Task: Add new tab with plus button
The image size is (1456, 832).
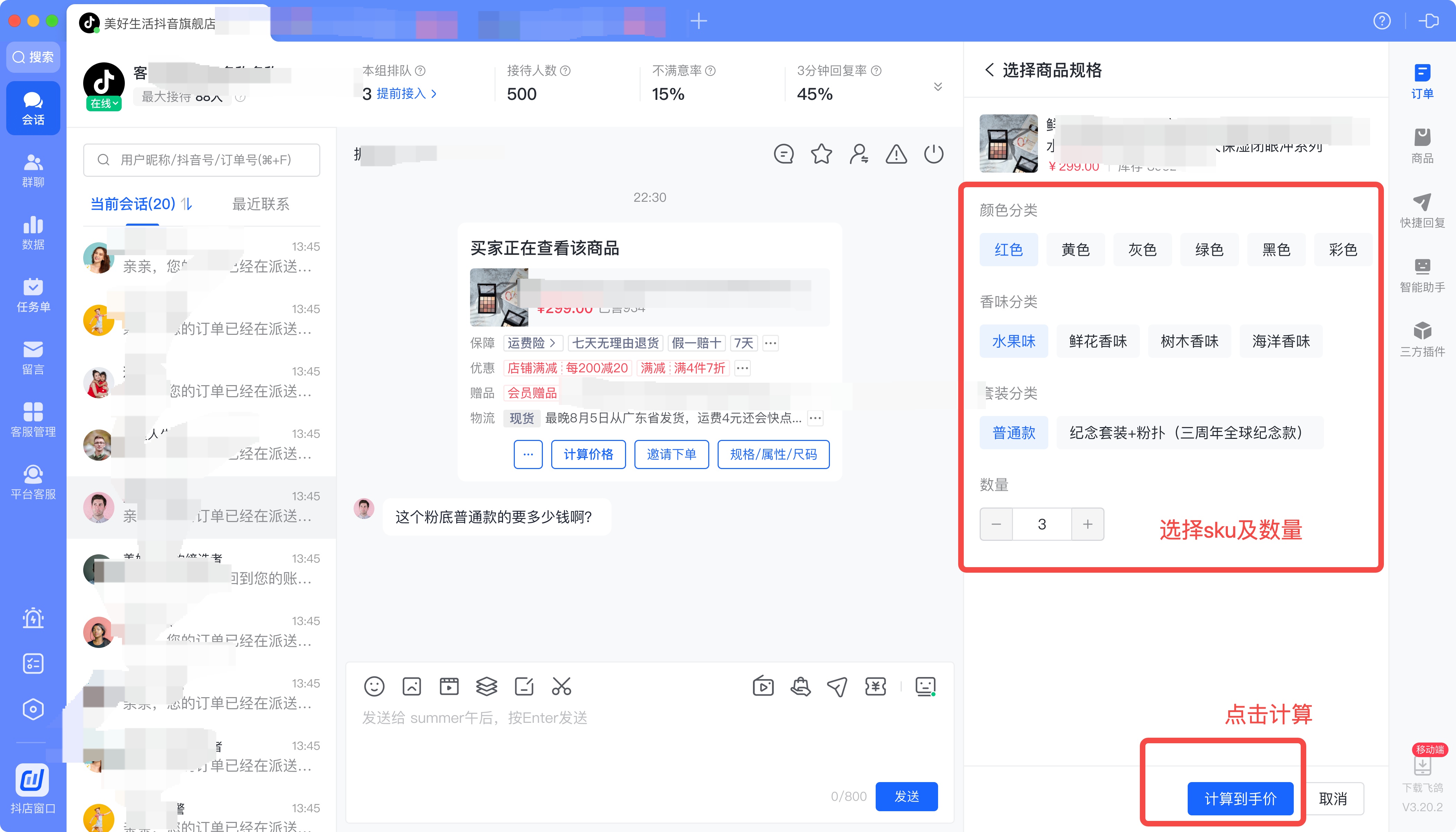Action: coord(698,21)
